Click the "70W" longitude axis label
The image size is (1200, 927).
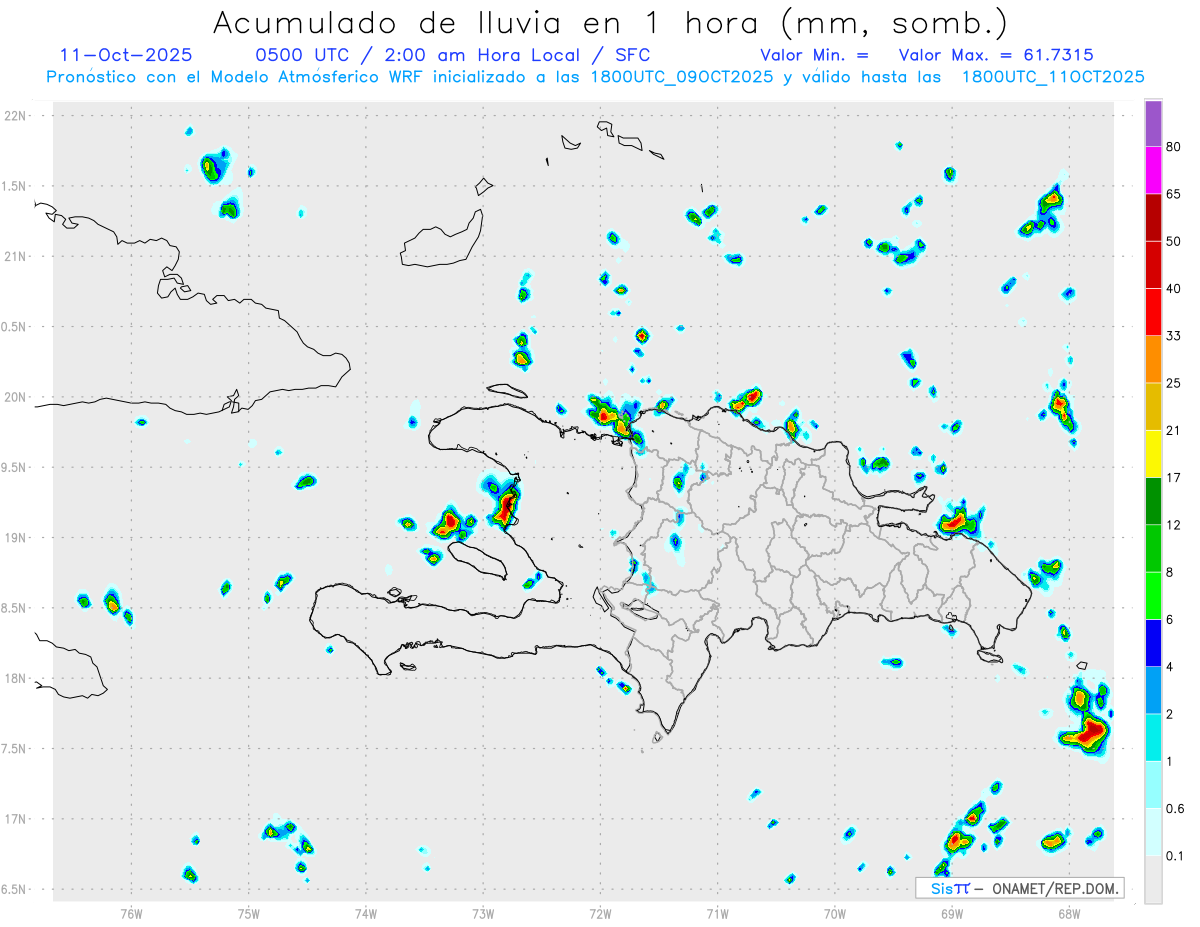point(835,912)
